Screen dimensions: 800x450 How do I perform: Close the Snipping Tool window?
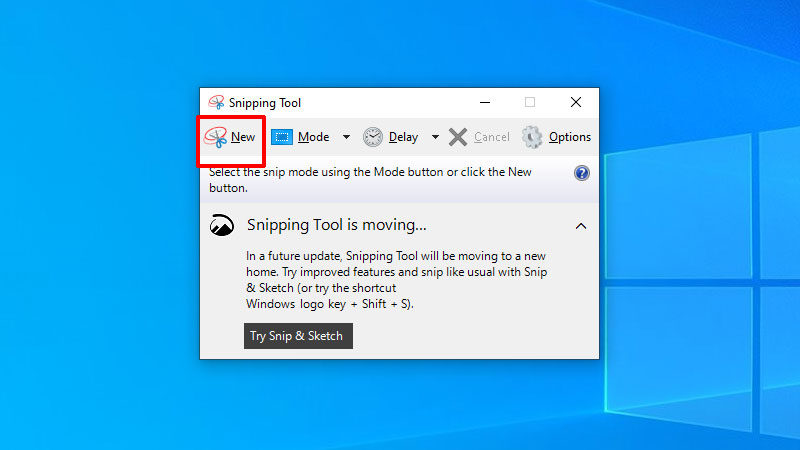[576, 103]
